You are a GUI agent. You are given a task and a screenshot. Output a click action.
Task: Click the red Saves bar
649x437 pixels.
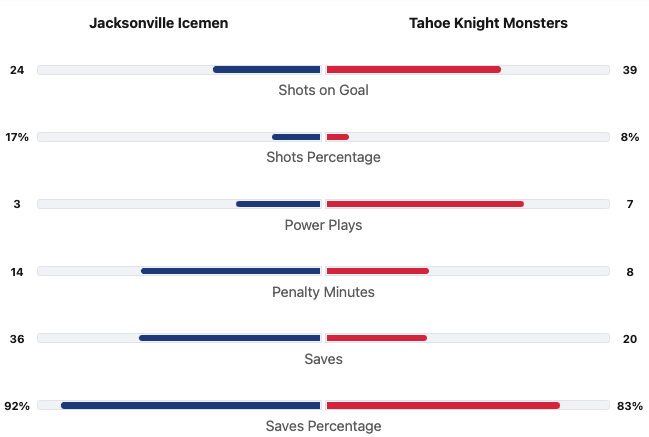377,338
